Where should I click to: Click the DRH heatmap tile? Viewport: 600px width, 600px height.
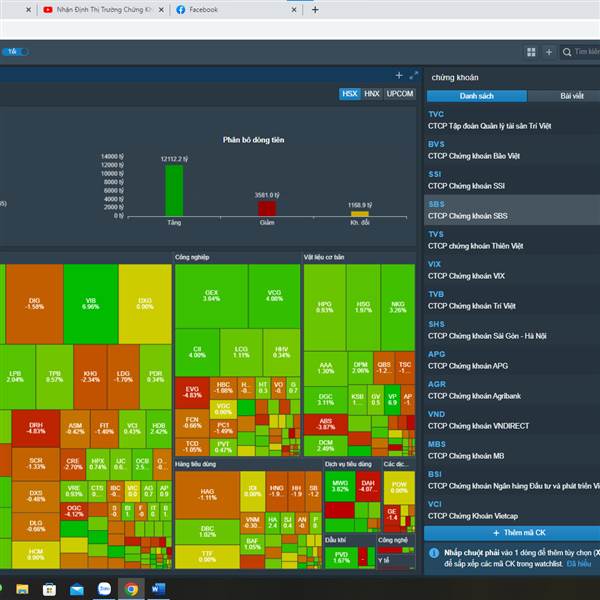pyautogui.click(x=36, y=429)
